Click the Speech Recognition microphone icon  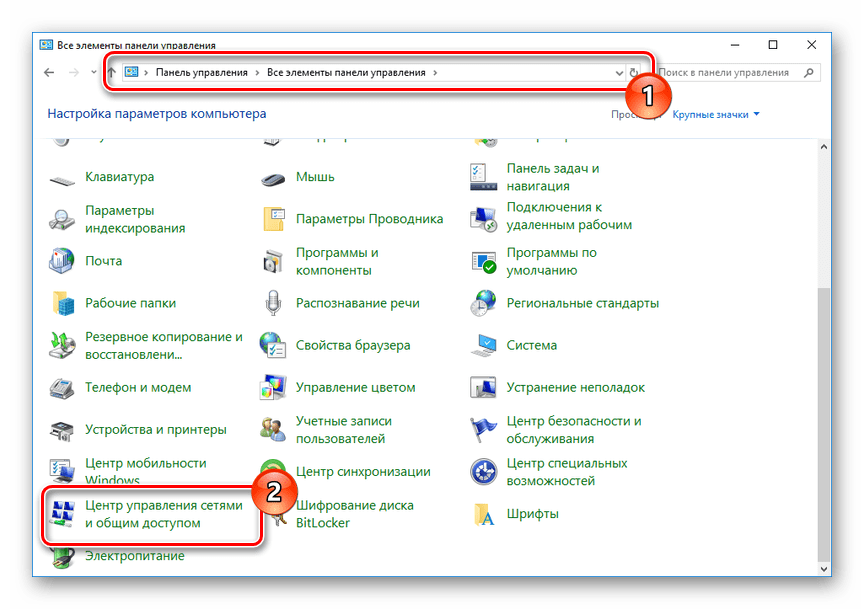click(x=273, y=303)
